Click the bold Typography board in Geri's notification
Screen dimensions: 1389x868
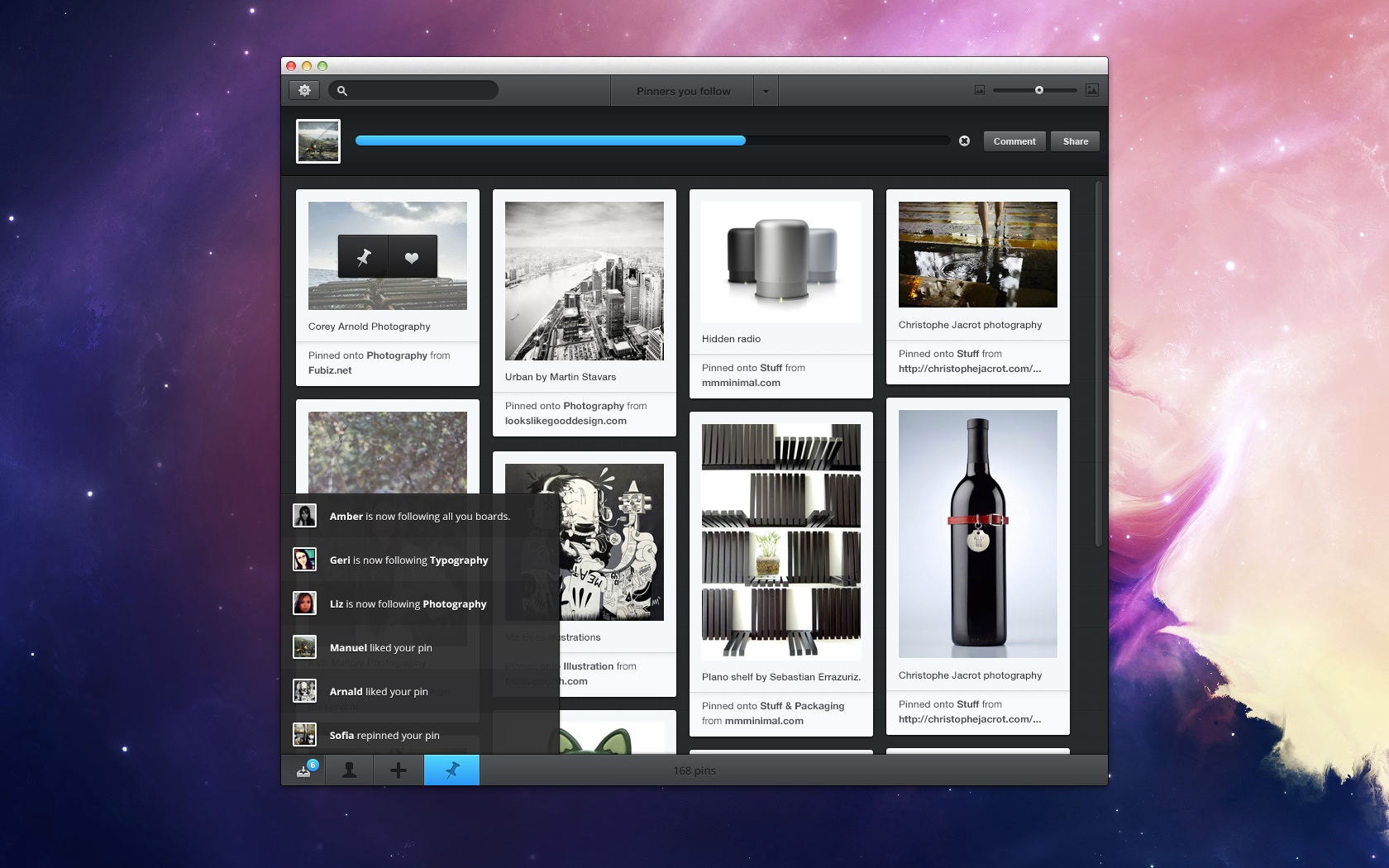tap(459, 560)
